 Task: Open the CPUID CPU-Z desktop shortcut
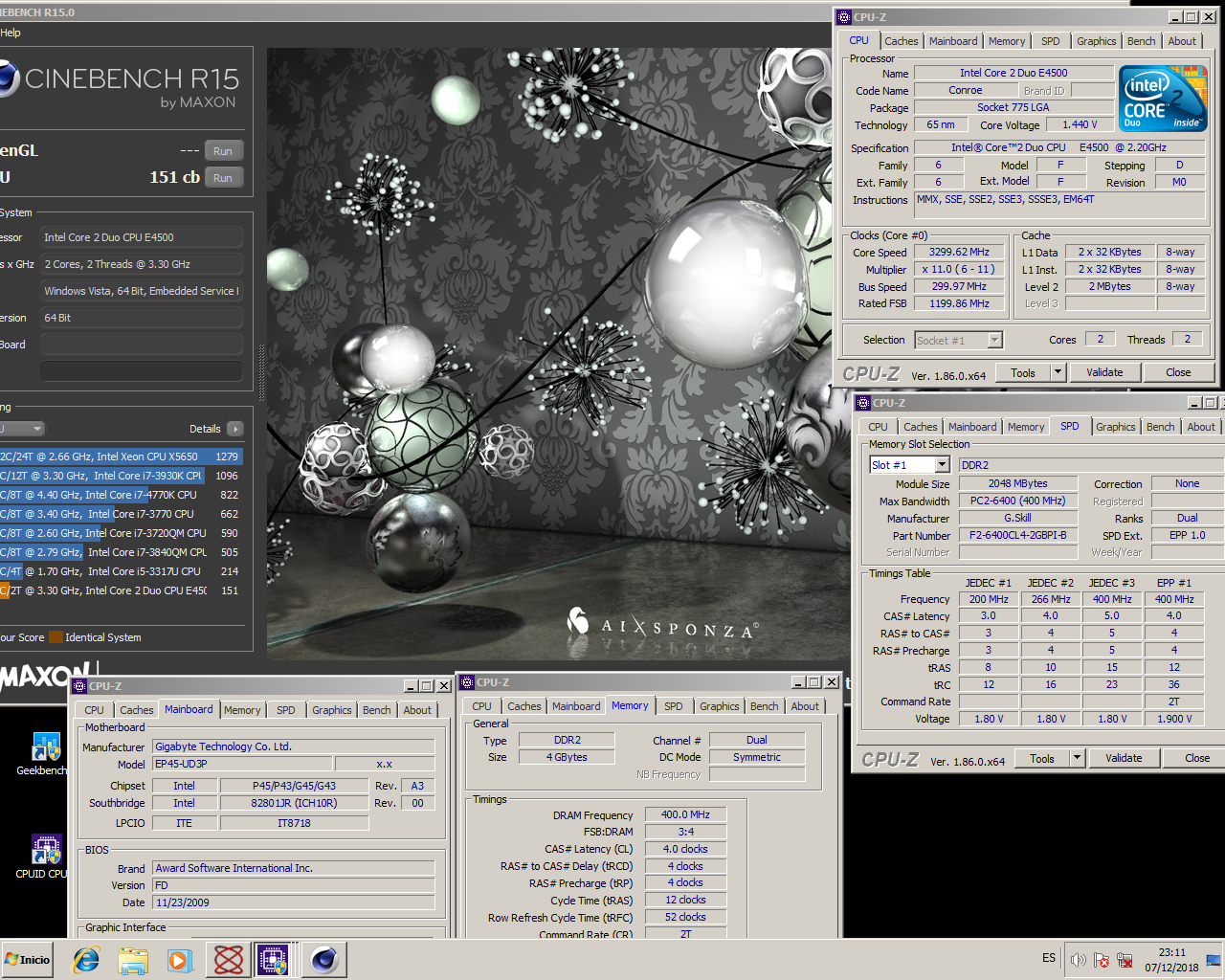[43, 857]
